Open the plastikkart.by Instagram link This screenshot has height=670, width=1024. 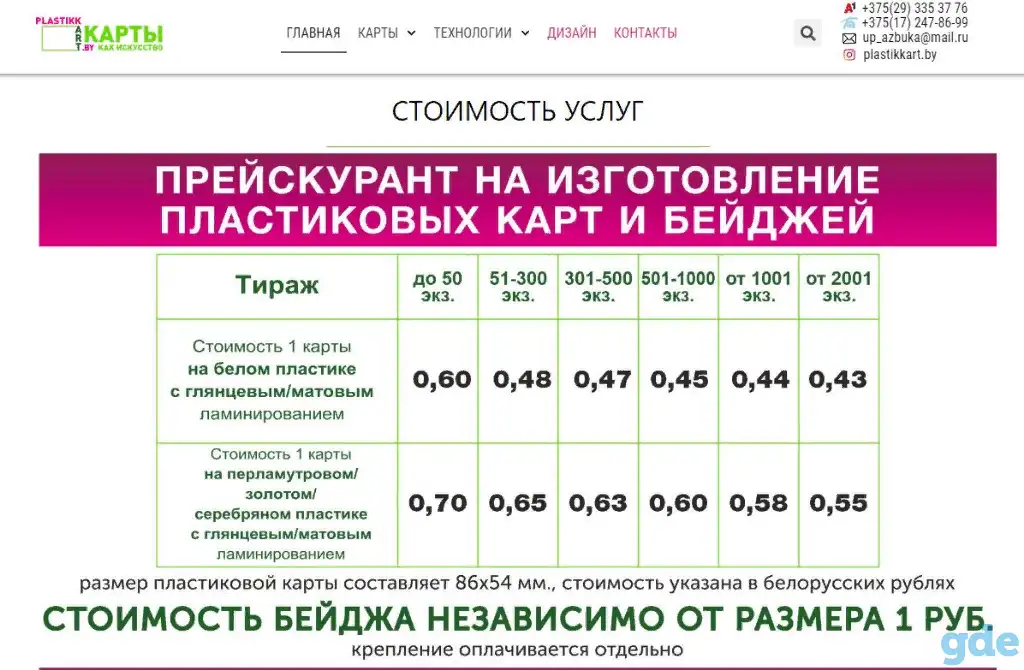(x=900, y=55)
